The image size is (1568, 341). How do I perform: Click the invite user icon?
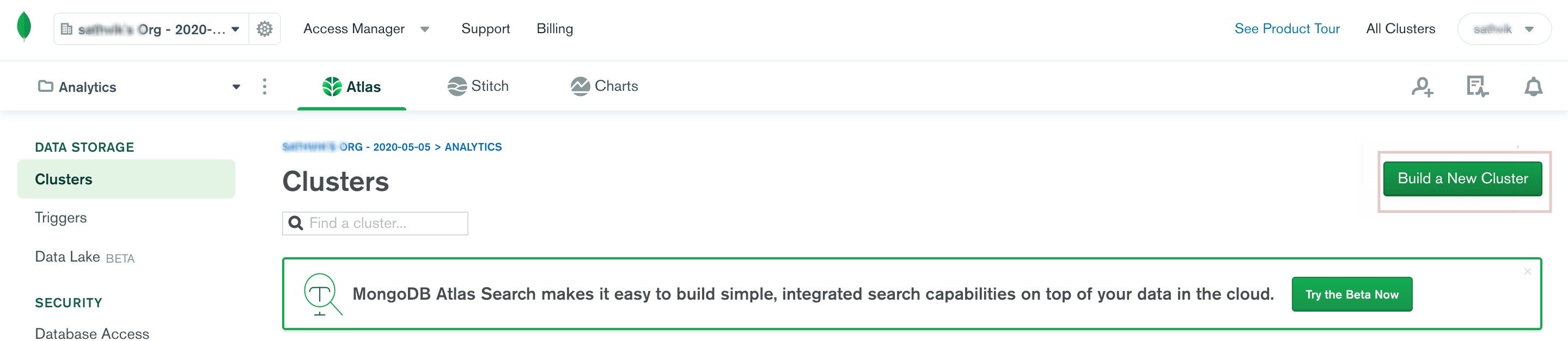1423,86
